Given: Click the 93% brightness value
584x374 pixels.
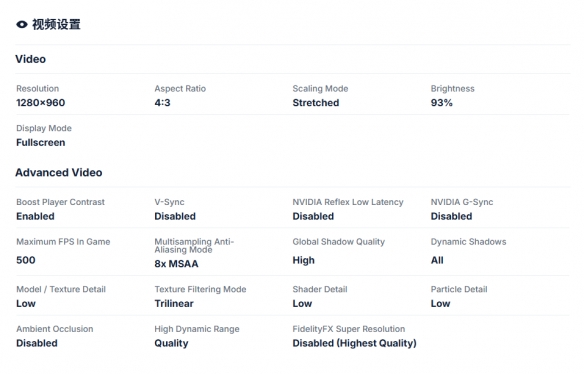Looking at the screenshot, I should [x=442, y=103].
